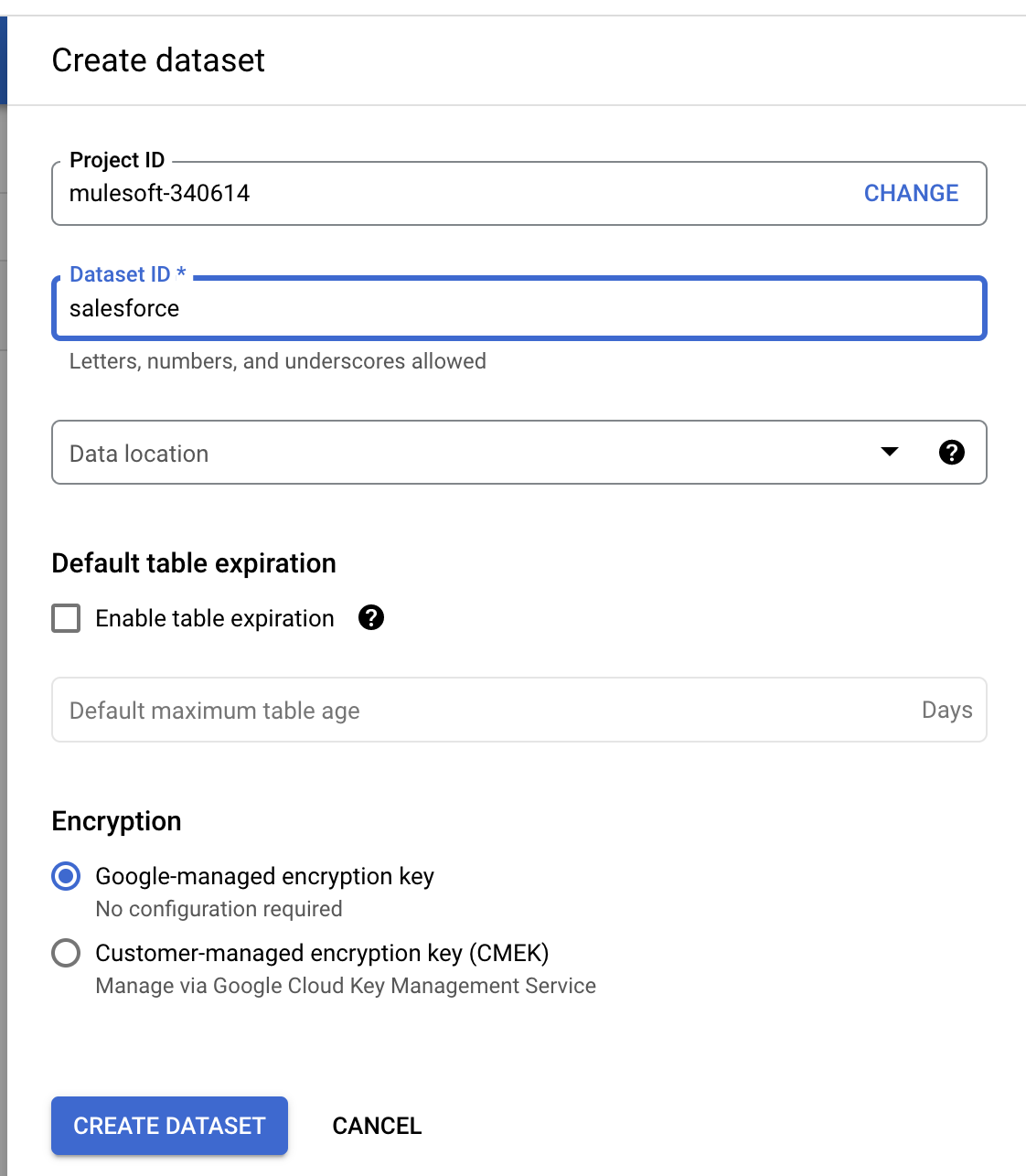Choose the Customer-managed encryption key (CMEK) radio
Screen dimensions: 1026x1176
tap(66, 953)
